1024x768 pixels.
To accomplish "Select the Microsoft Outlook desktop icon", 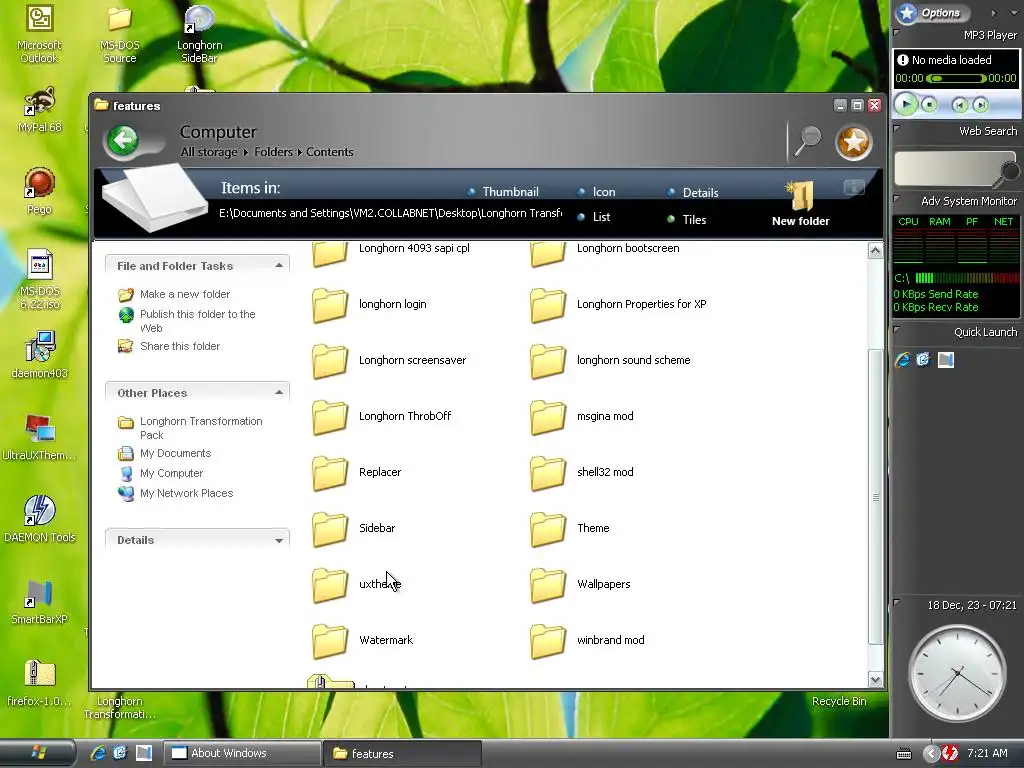I will pyautogui.click(x=39, y=34).
